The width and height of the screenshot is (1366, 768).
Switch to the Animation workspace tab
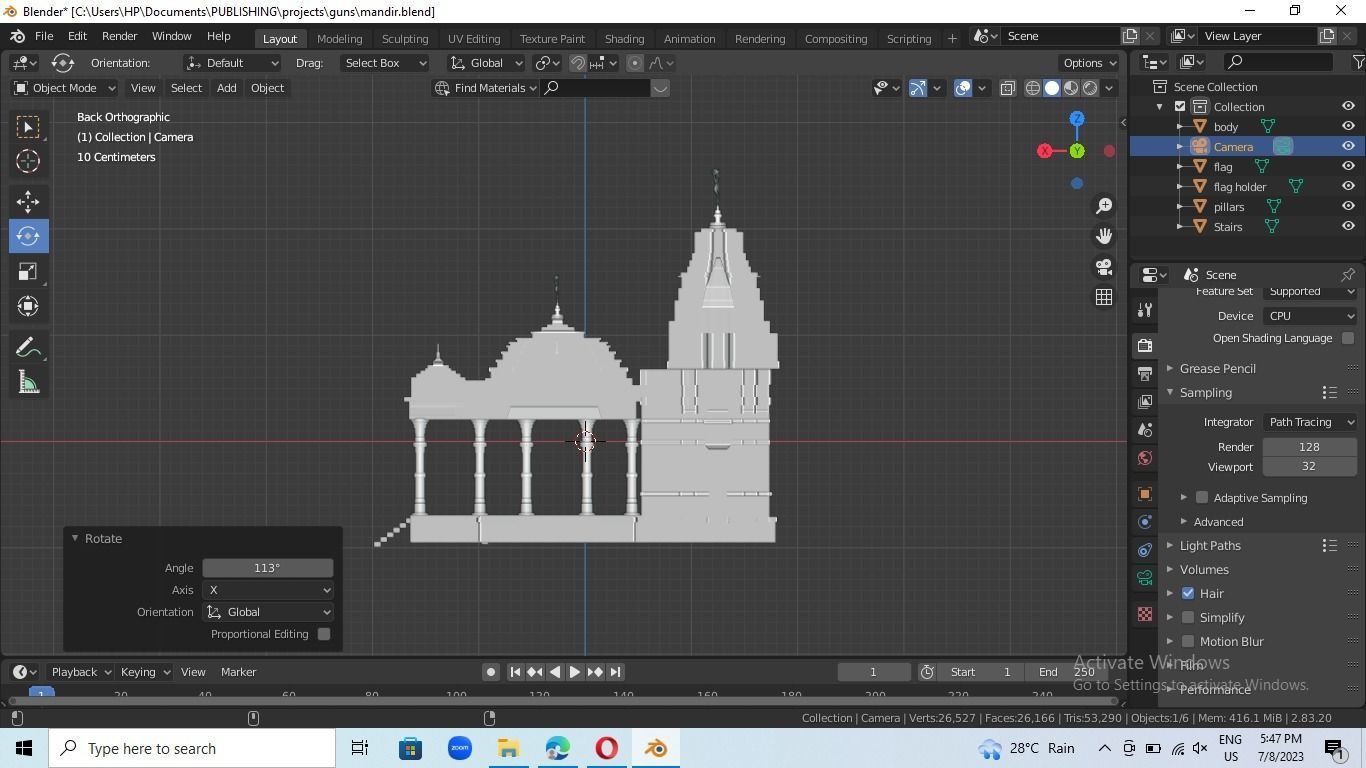point(689,38)
